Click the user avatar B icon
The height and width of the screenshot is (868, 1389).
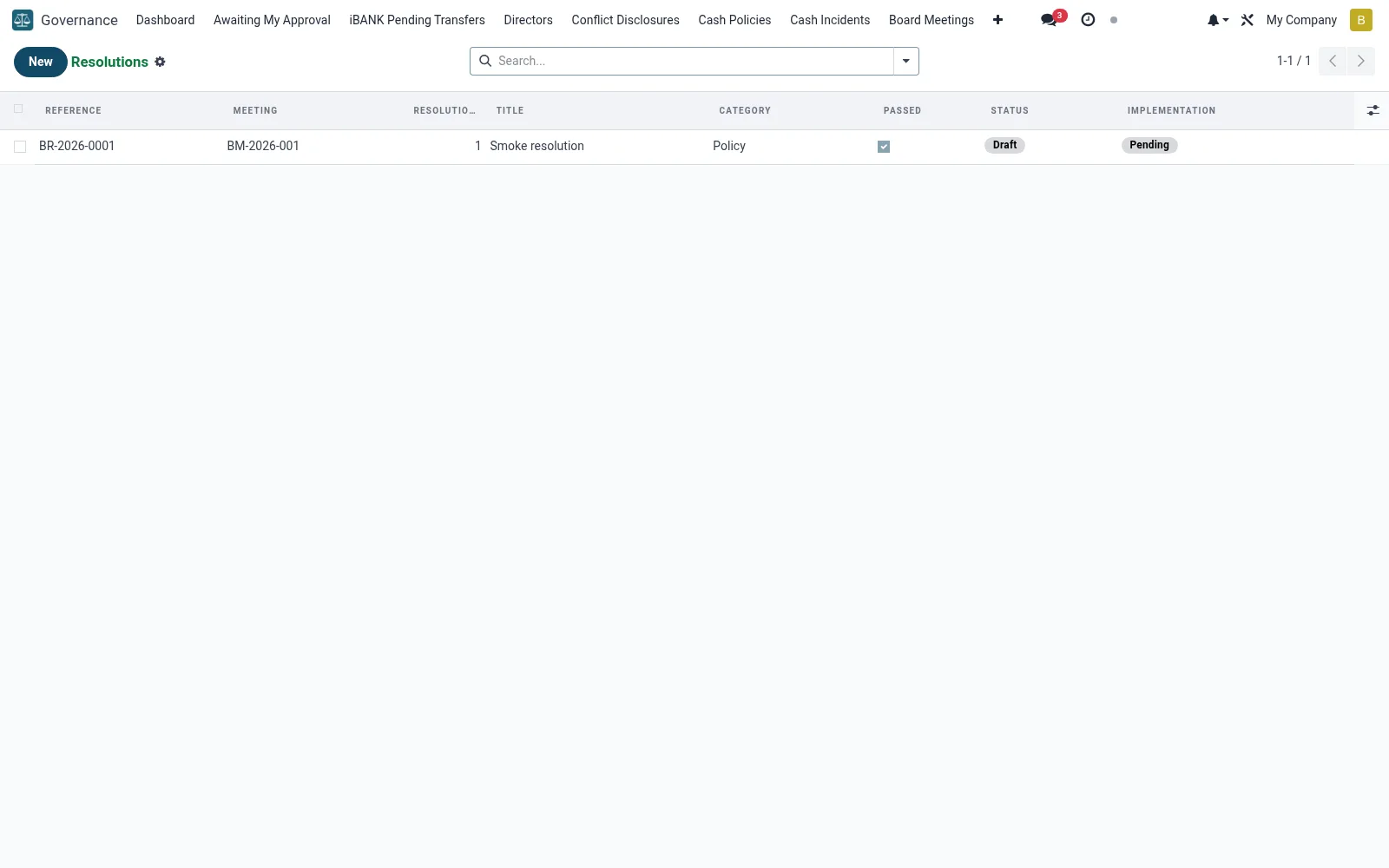coord(1360,20)
